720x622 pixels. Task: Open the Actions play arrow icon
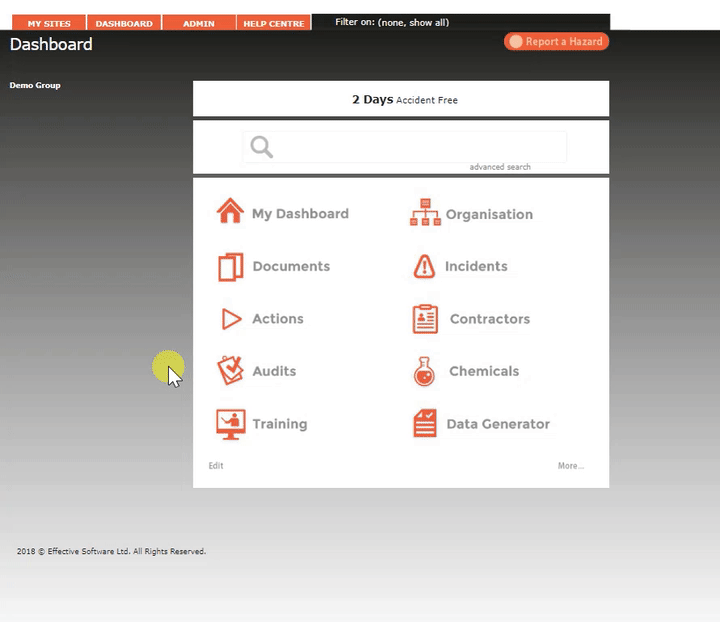(x=231, y=319)
